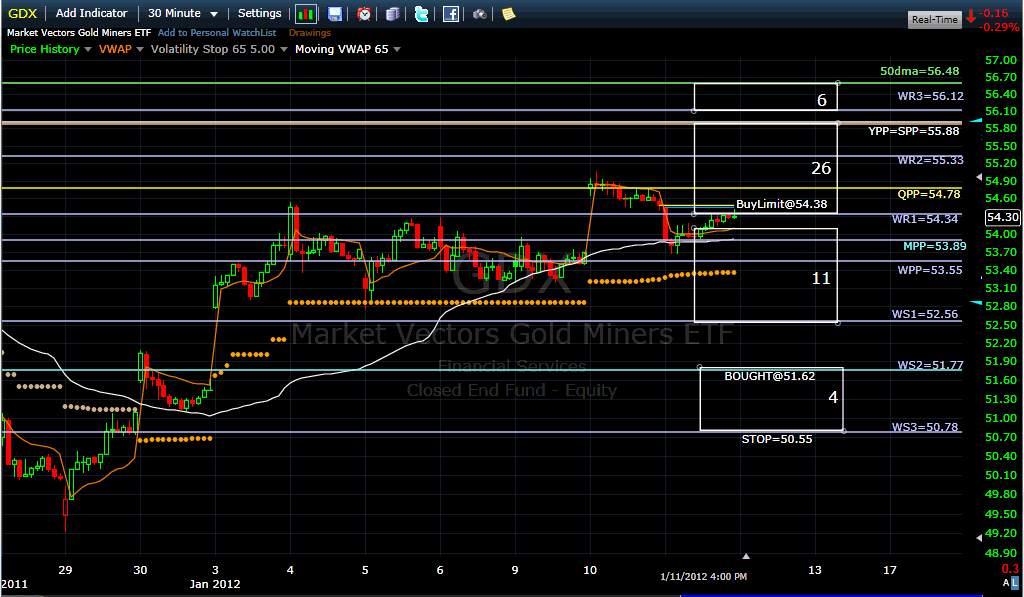Expand the VWAP indicator dropdown arrow
Image resolution: width=1024 pixels, height=597 pixels.
coord(140,50)
